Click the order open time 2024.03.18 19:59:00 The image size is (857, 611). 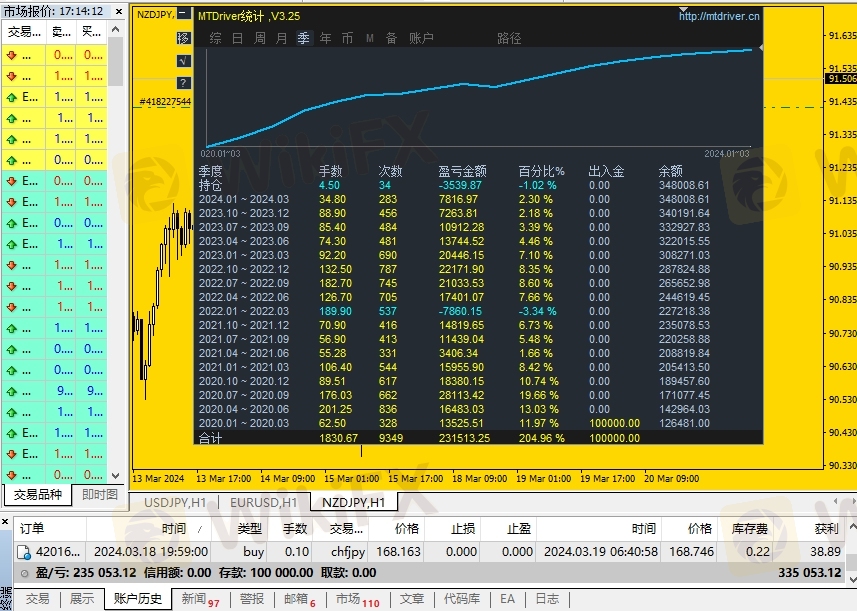tap(151, 552)
